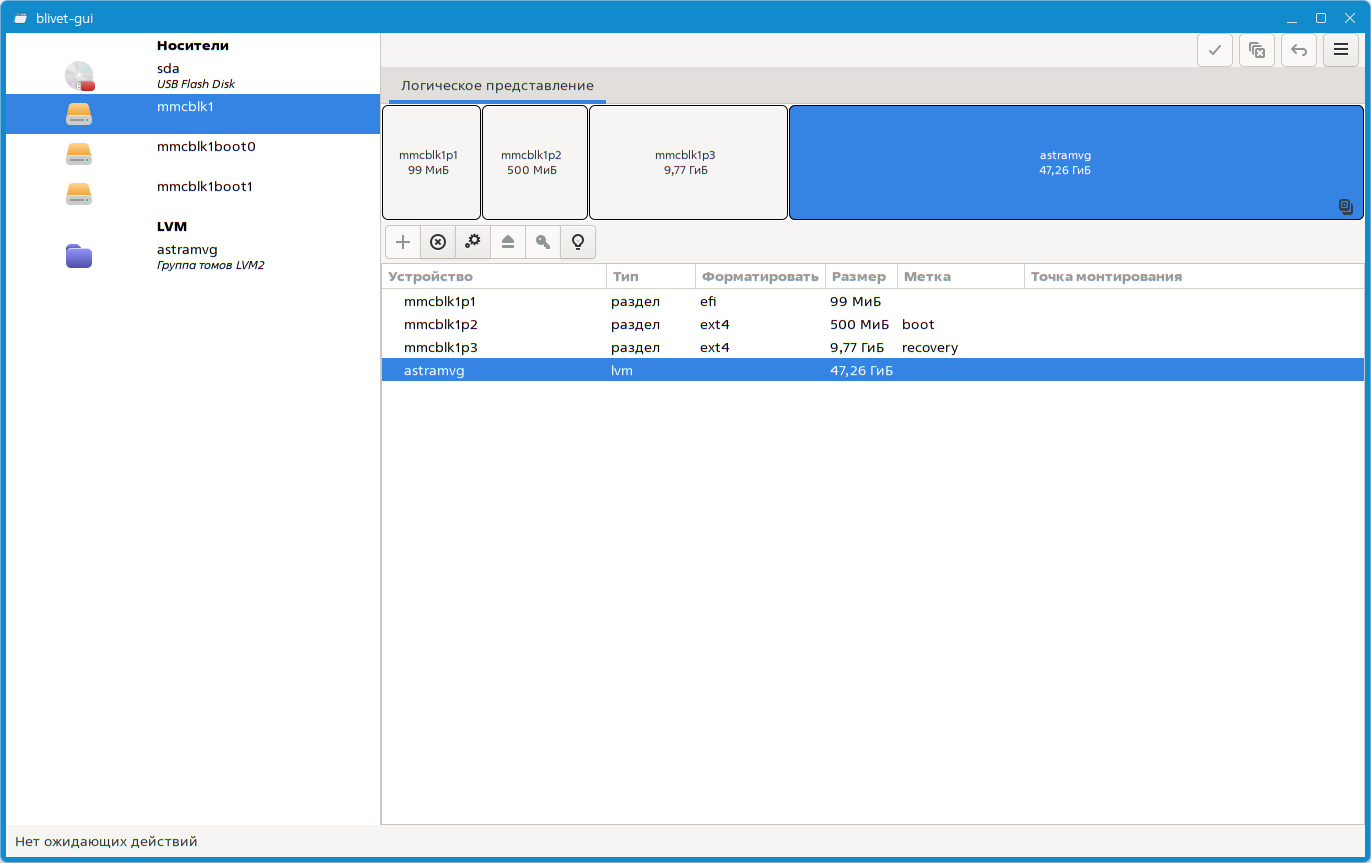Screen dimensions: 1371x863
Task: Click the add new device plus icon
Action: tap(403, 242)
